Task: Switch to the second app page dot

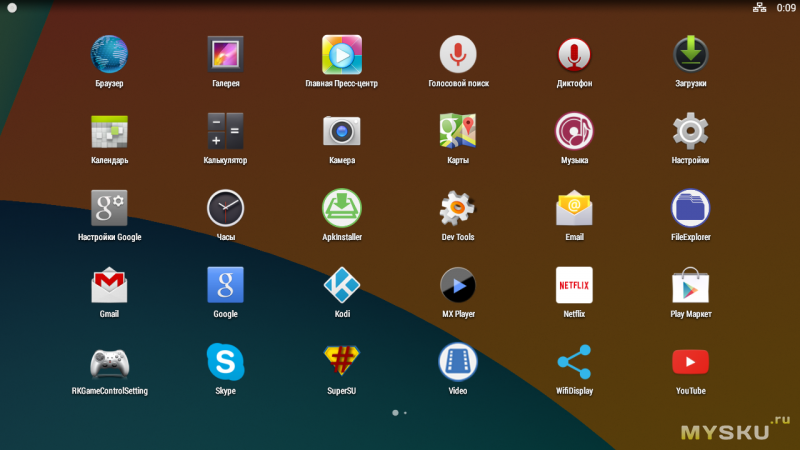Action: (405, 413)
